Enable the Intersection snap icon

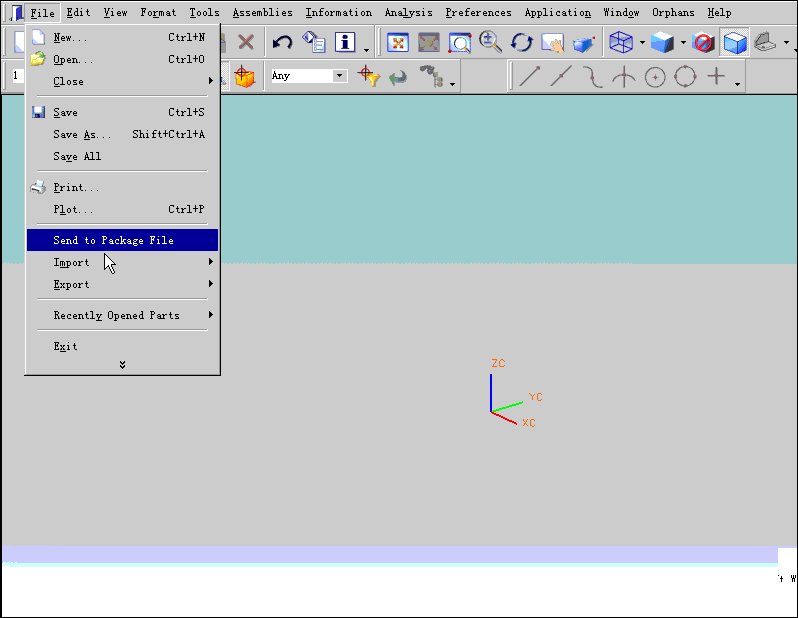tap(623, 77)
